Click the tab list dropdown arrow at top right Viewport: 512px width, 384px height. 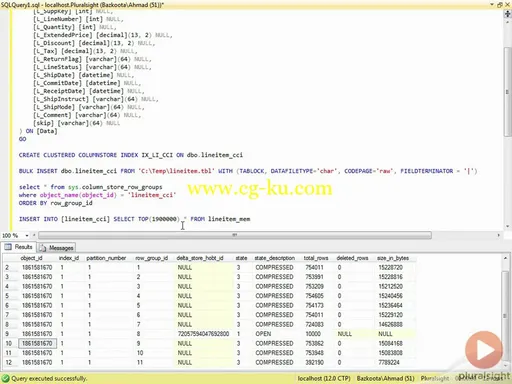pyautogui.click(x=492, y=4)
